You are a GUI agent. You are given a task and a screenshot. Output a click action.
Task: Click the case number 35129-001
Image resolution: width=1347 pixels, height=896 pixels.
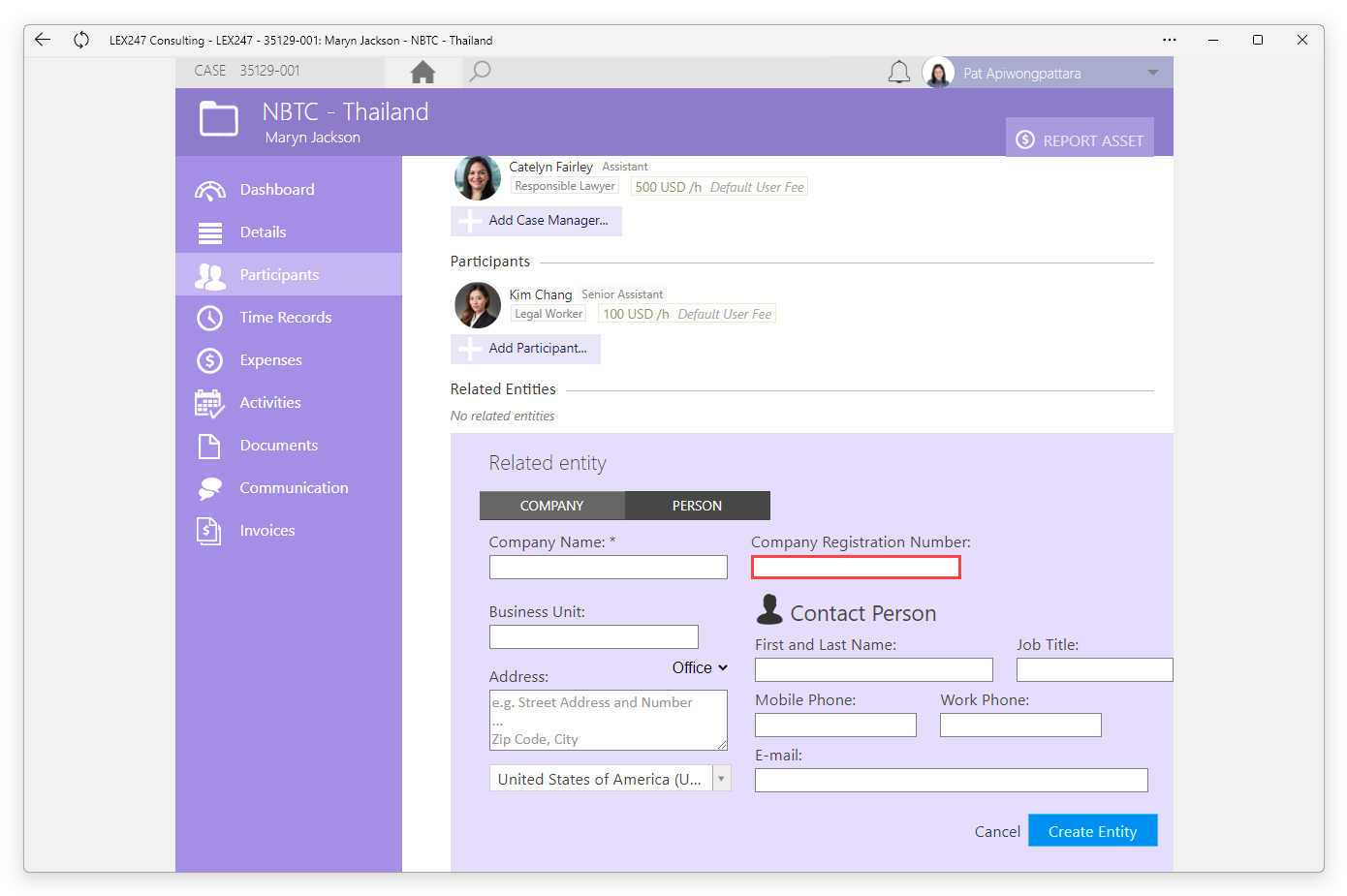(269, 71)
